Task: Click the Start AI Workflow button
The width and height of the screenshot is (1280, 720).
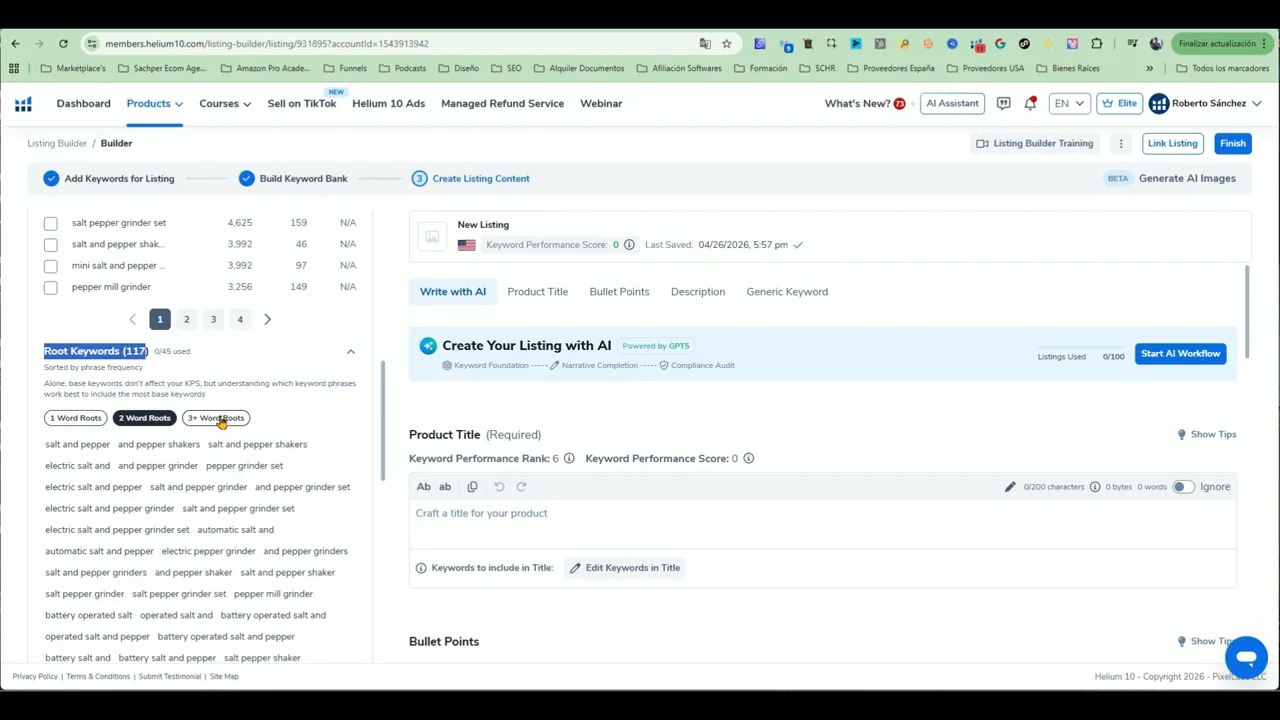Action: (1181, 354)
